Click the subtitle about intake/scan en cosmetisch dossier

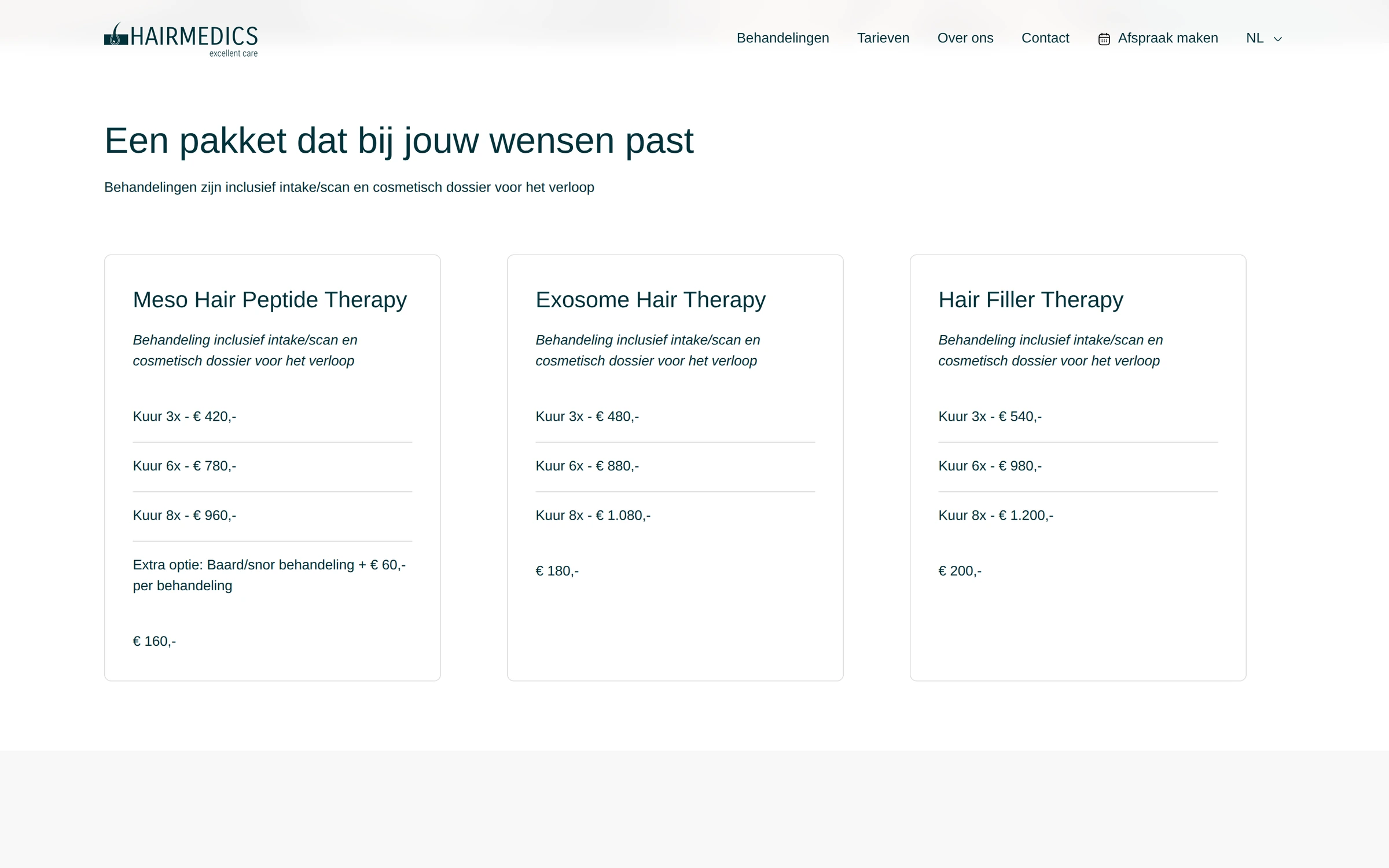349,187
